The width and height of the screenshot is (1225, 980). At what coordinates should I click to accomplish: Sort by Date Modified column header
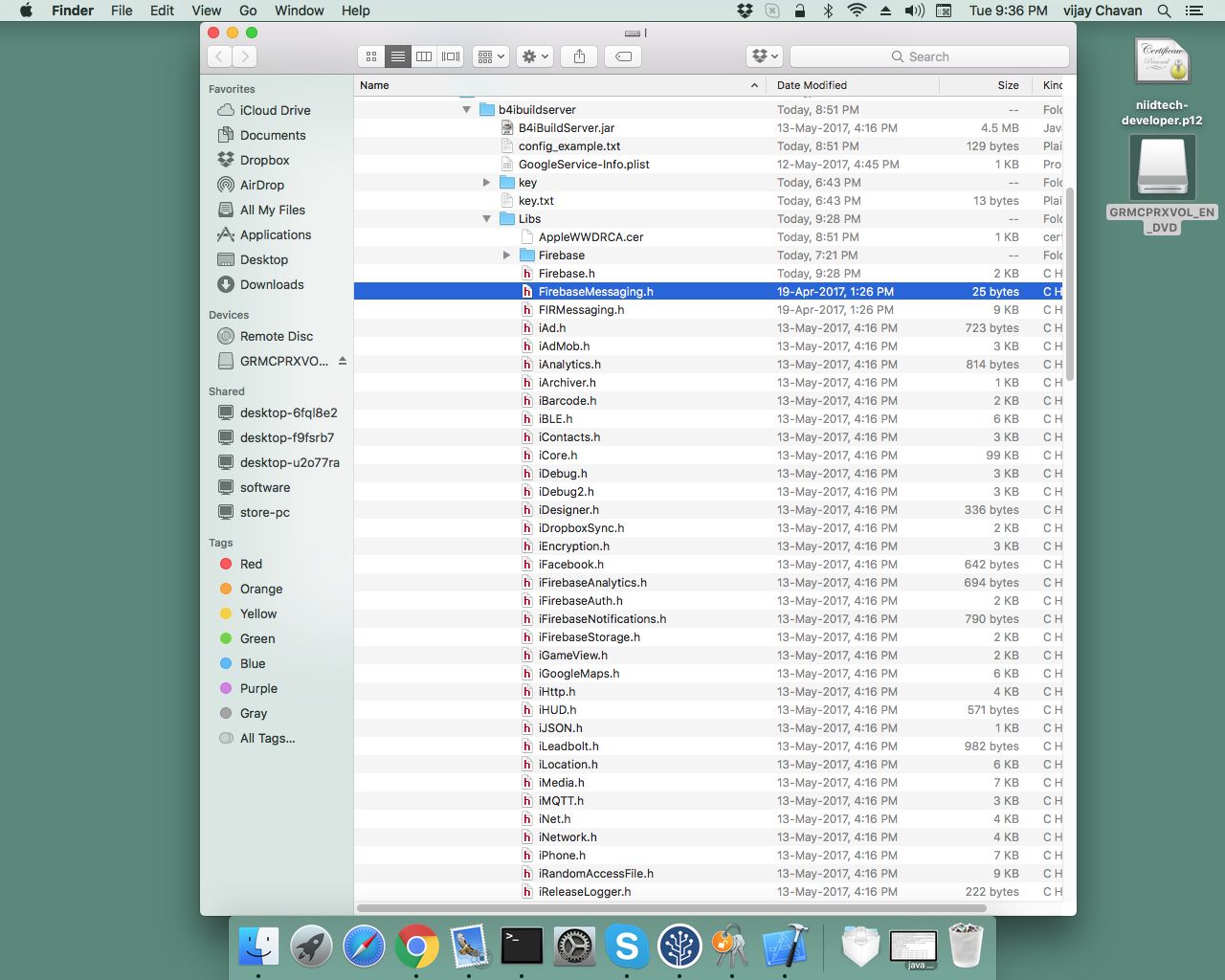pyautogui.click(x=853, y=85)
